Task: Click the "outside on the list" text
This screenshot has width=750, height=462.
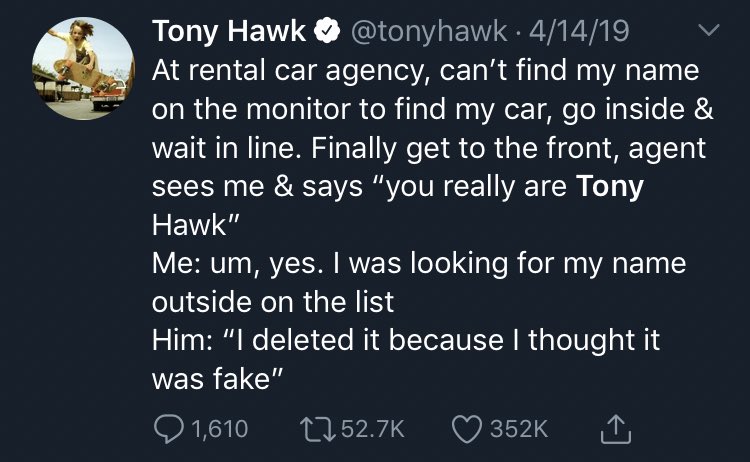Action: [273, 302]
